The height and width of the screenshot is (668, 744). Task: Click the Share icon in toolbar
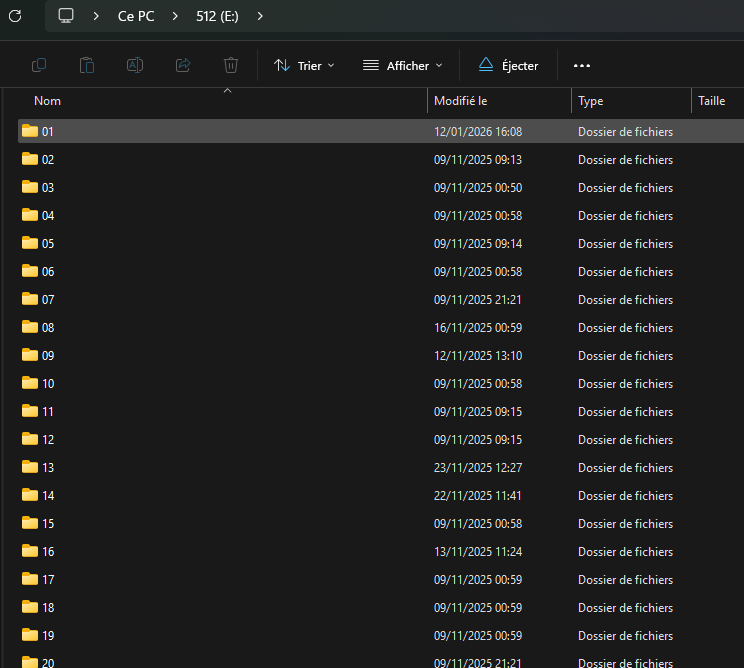coord(183,65)
